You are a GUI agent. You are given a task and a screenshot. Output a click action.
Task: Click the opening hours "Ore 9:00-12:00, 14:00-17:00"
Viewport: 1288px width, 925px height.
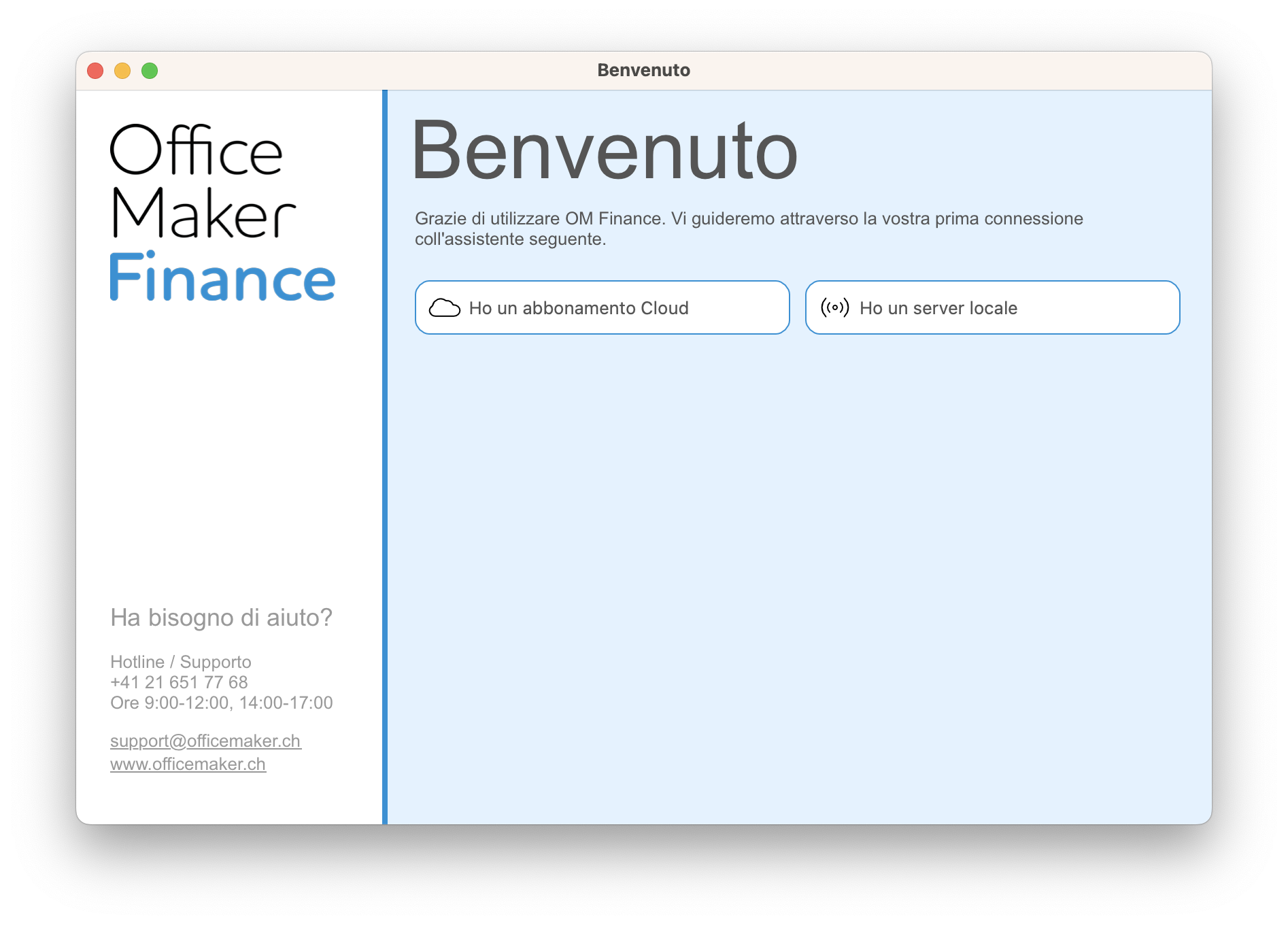click(222, 703)
